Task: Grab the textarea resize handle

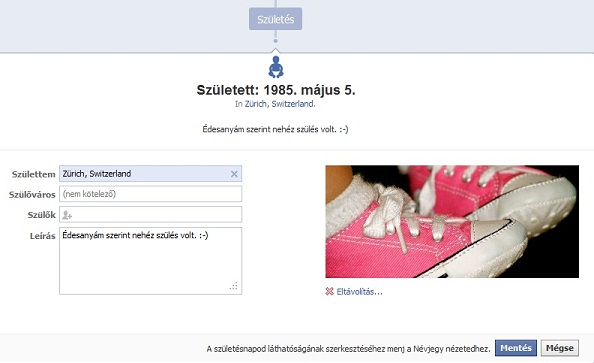Action: click(234, 286)
